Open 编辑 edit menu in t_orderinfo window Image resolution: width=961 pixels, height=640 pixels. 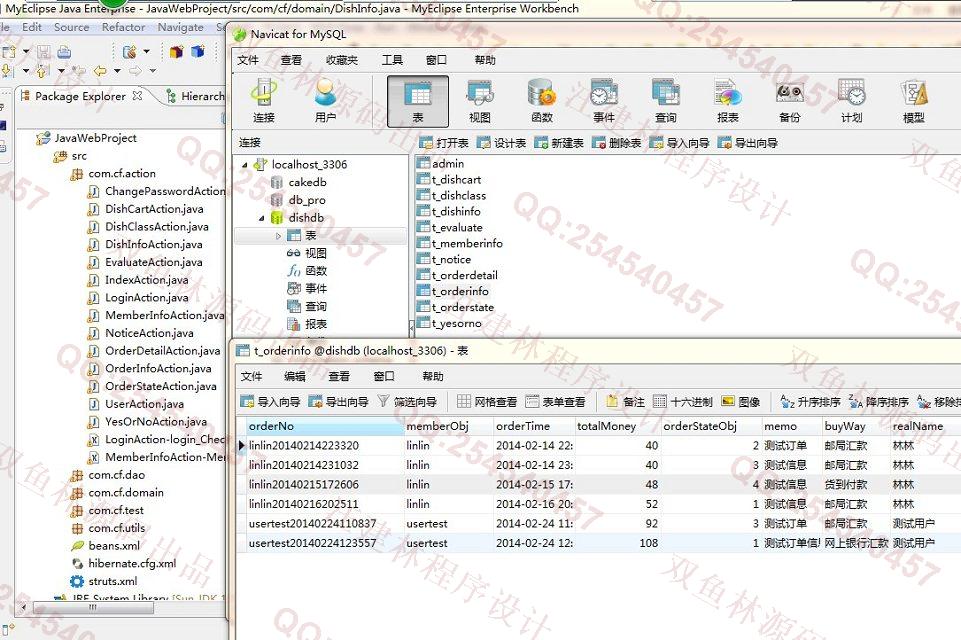click(x=295, y=376)
